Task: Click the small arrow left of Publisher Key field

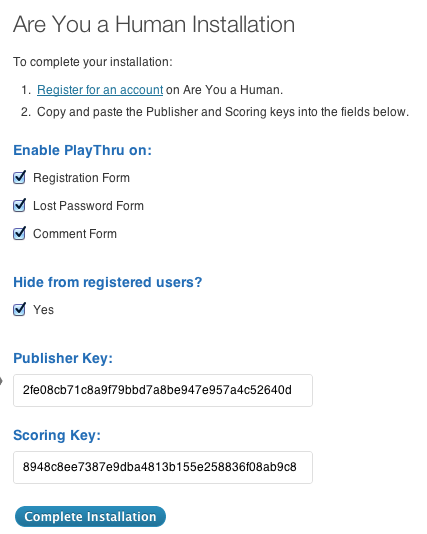Action: point(1,380)
